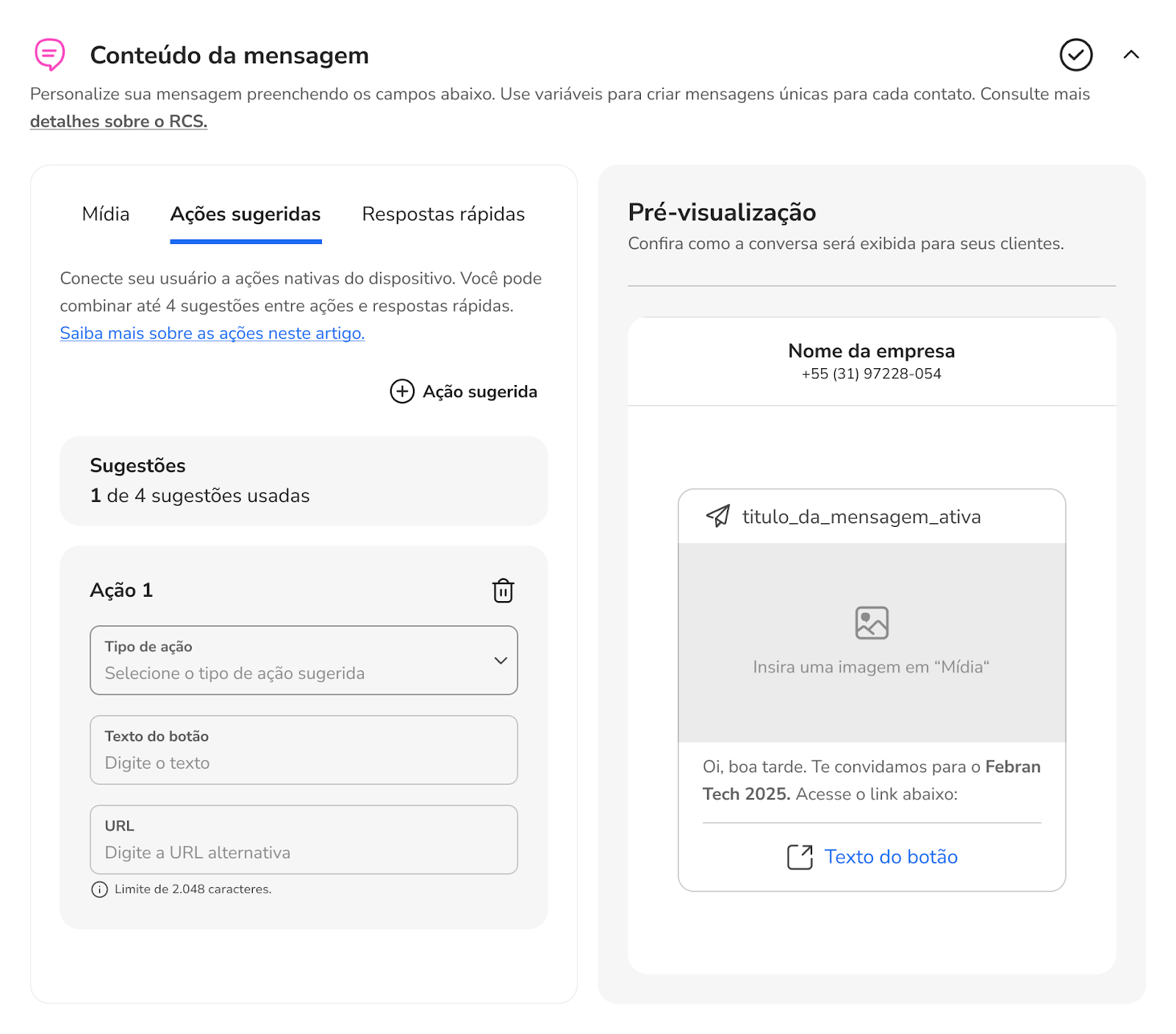Click the image placeholder icon in preview

(x=872, y=623)
